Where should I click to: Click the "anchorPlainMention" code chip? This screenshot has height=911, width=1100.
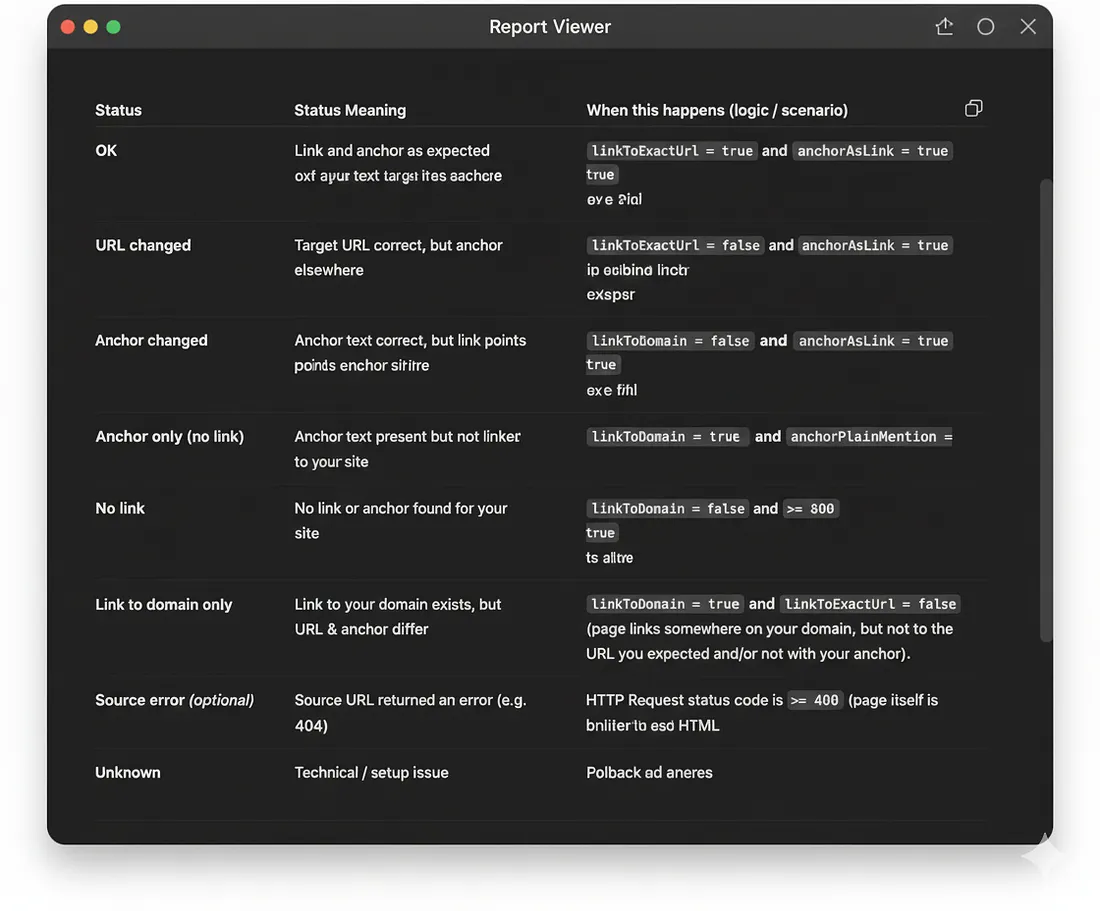click(x=869, y=437)
